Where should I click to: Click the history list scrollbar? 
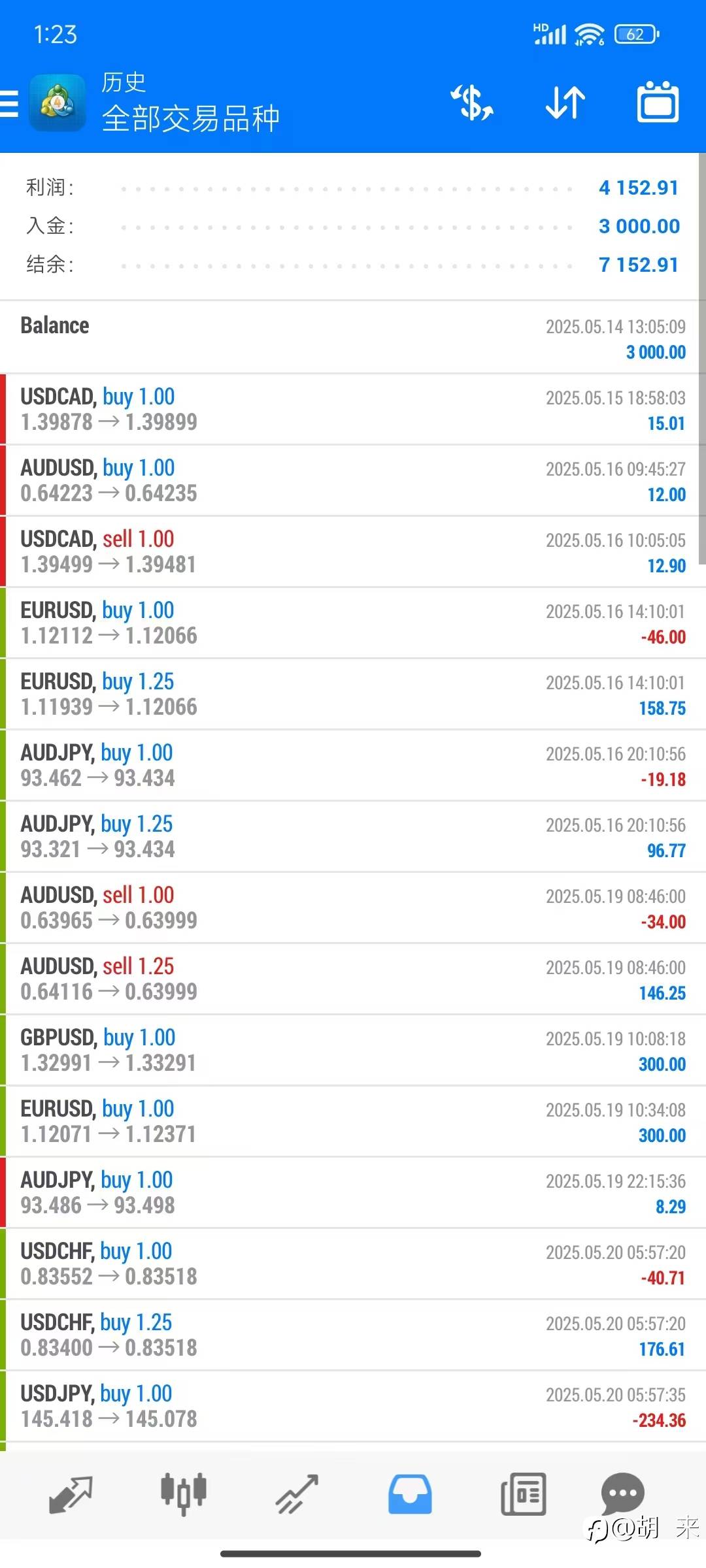point(702,359)
